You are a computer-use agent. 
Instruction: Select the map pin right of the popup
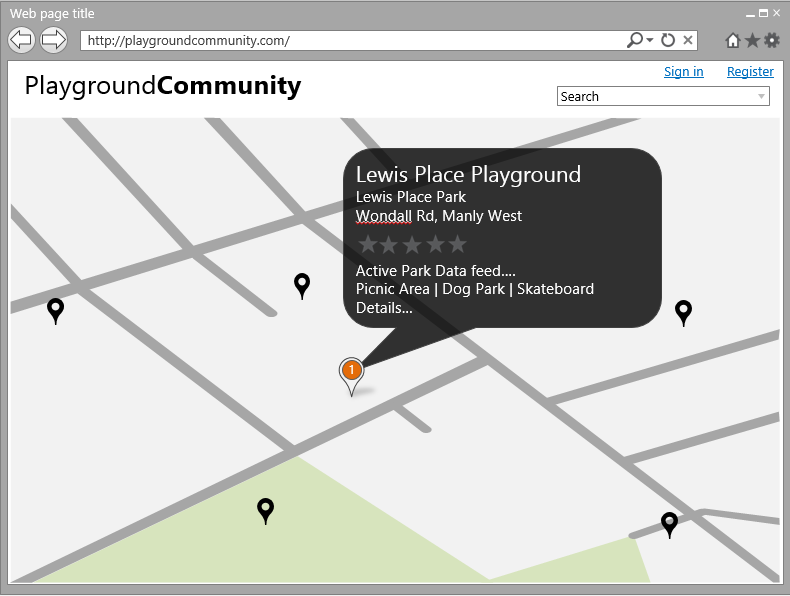coord(683,311)
